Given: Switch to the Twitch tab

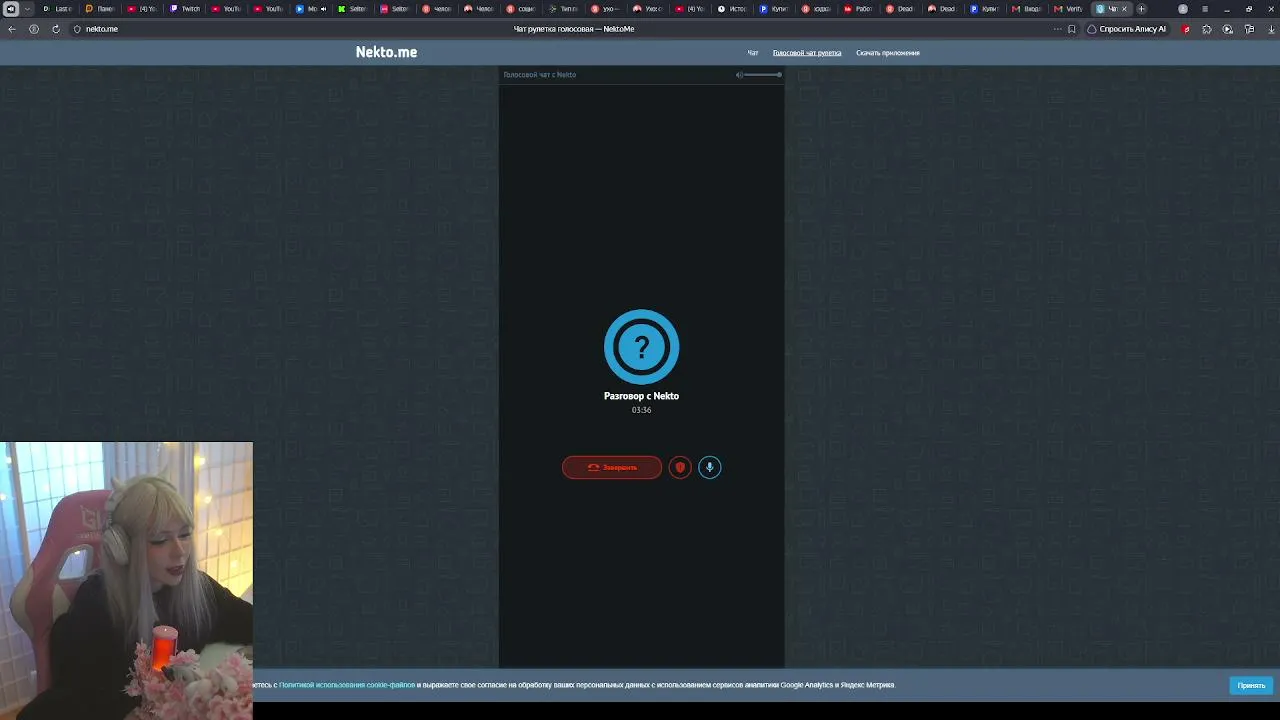Looking at the screenshot, I should [x=186, y=9].
